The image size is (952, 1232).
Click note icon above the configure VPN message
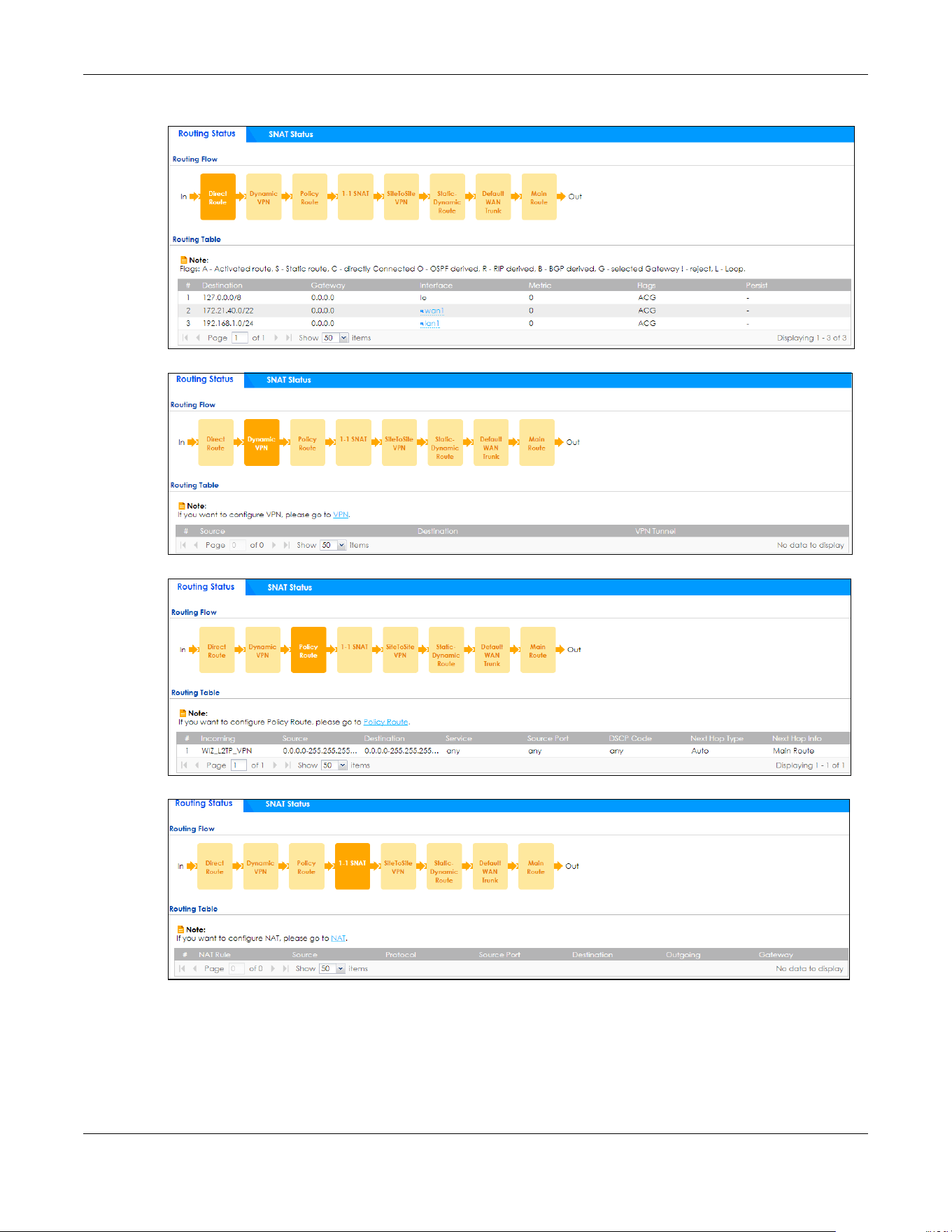(181, 506)
